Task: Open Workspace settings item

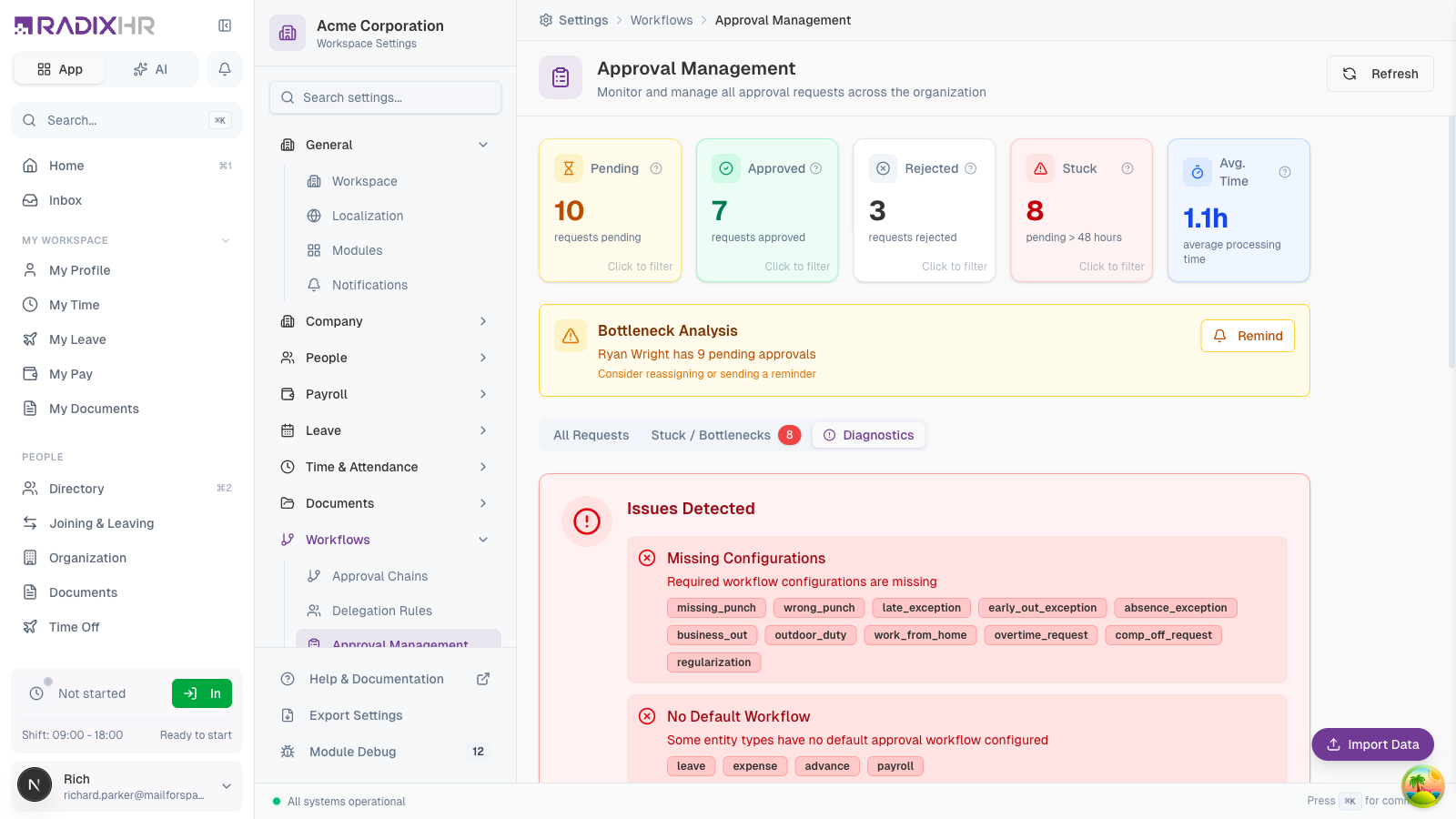Action: coord(399,181)
